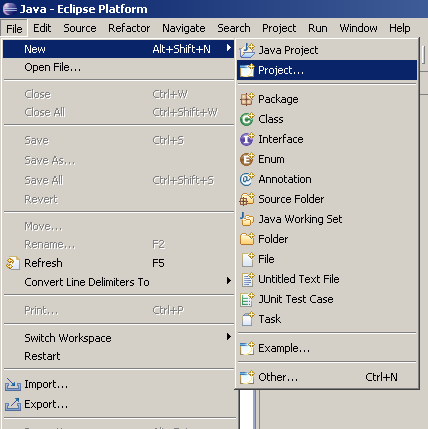Click the JUnit Test Case icon
The width and height of the screenshot is (428, 429).
(x=247, y=299)
